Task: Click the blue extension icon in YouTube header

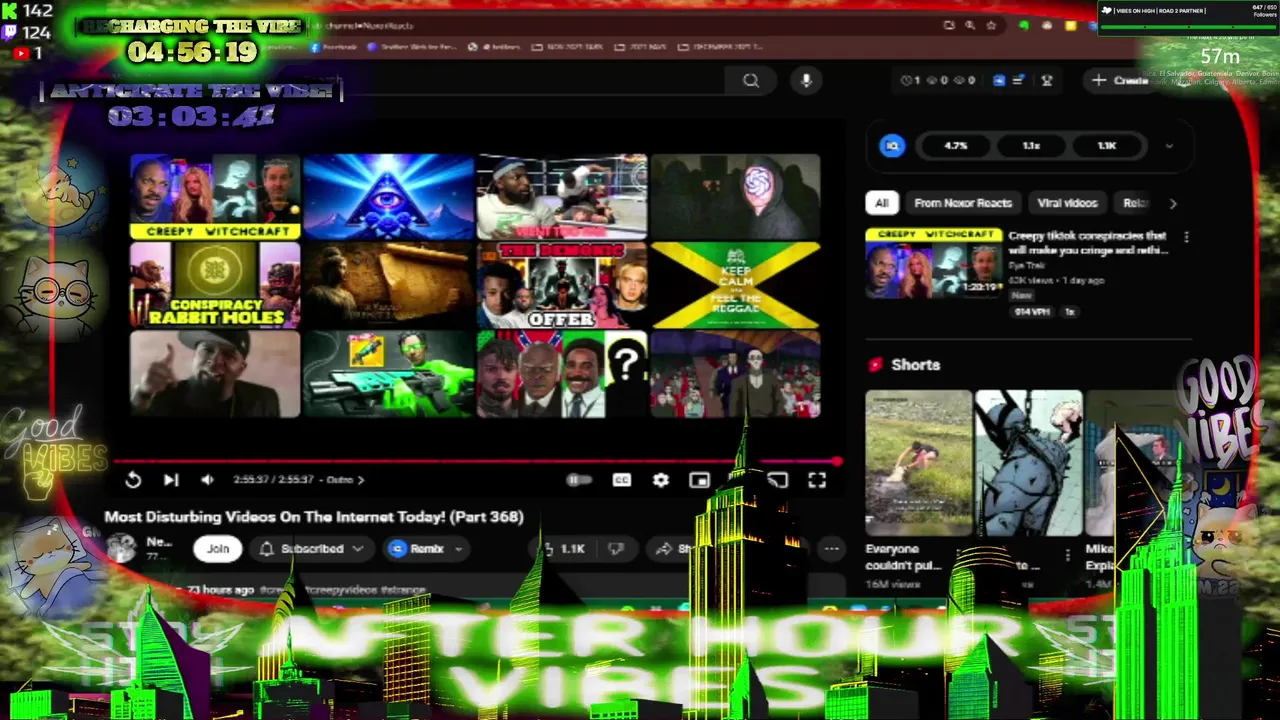Action: (x=998, y=80)
